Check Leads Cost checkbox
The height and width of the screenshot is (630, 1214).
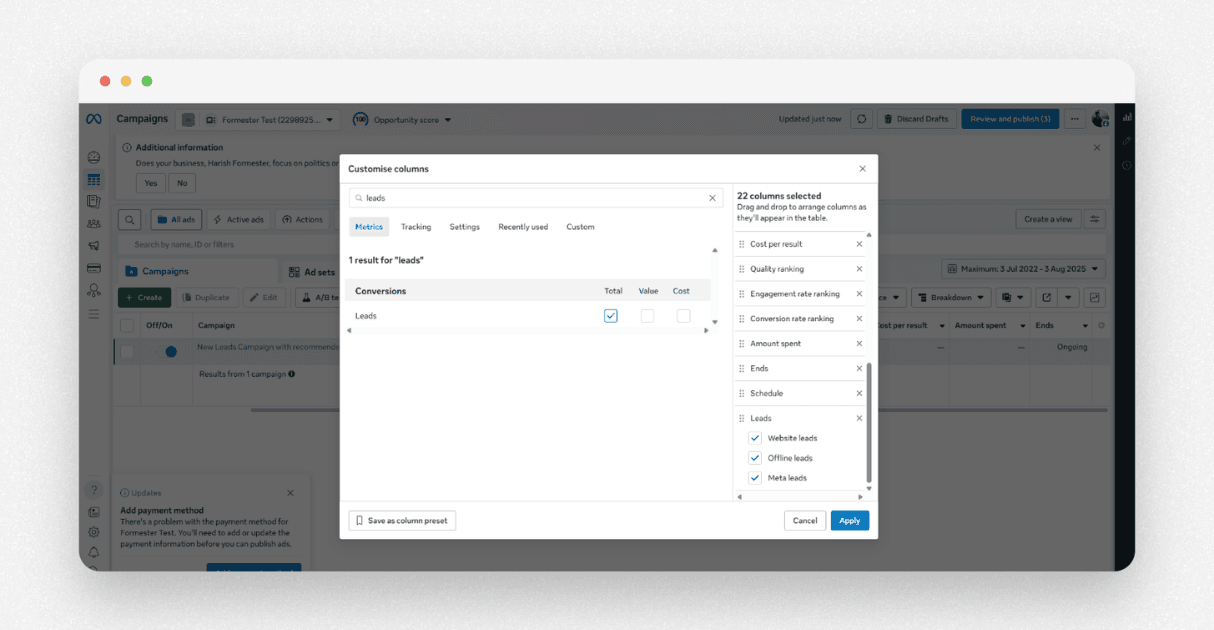click(683, 316)
